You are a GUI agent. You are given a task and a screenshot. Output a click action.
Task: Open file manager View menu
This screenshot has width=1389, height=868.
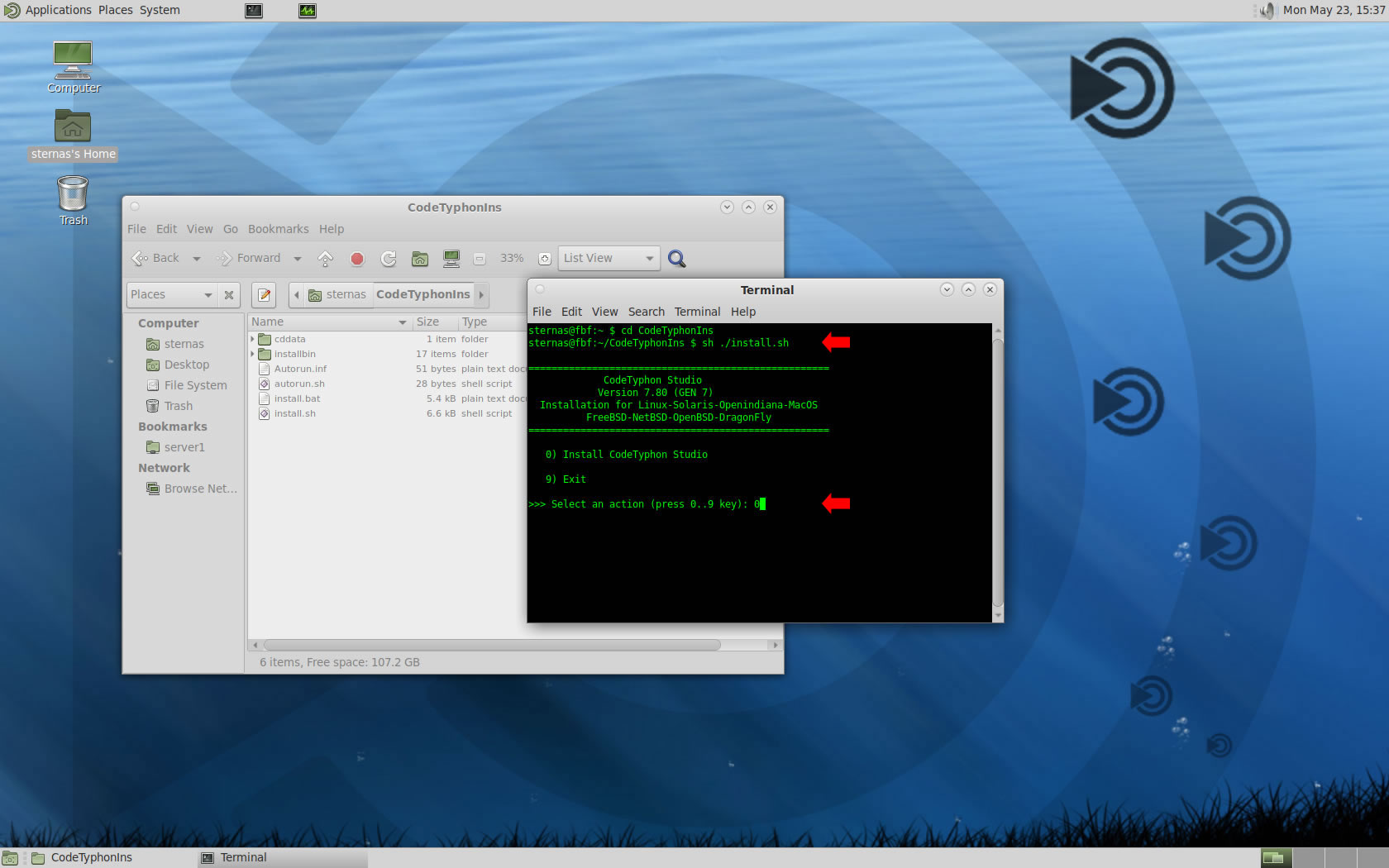pos(199,229)
